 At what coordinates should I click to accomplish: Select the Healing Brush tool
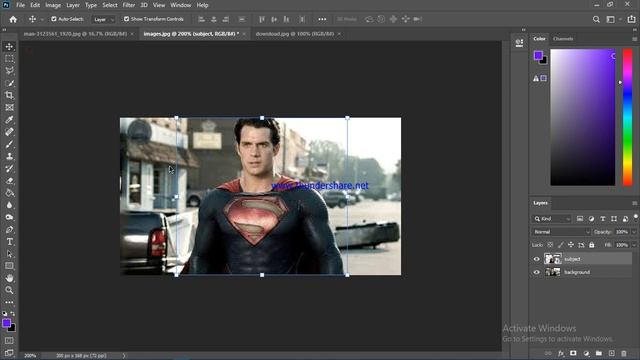tap(9, 132)
